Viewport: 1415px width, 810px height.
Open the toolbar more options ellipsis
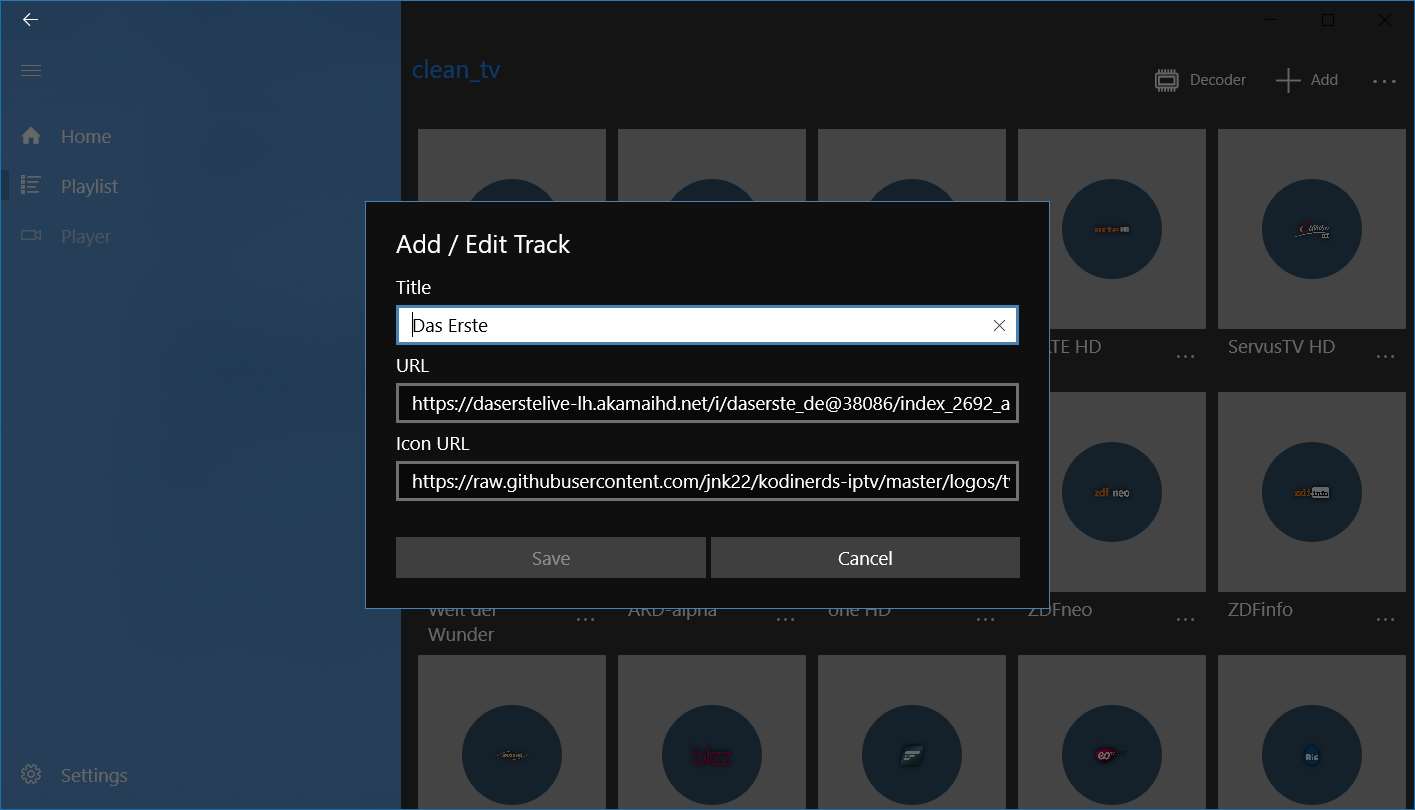[1384, 81]
